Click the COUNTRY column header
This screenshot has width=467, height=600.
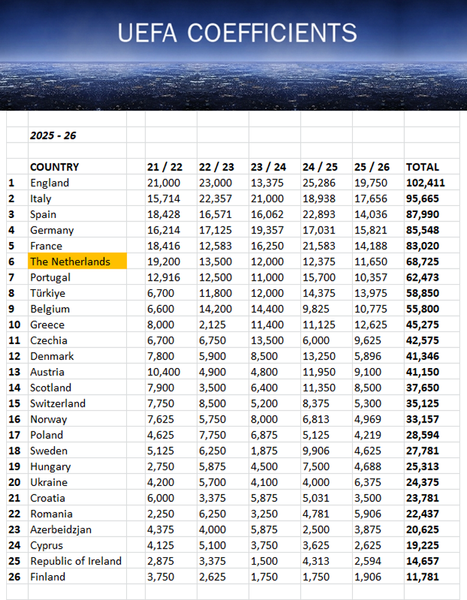[54, 167]
